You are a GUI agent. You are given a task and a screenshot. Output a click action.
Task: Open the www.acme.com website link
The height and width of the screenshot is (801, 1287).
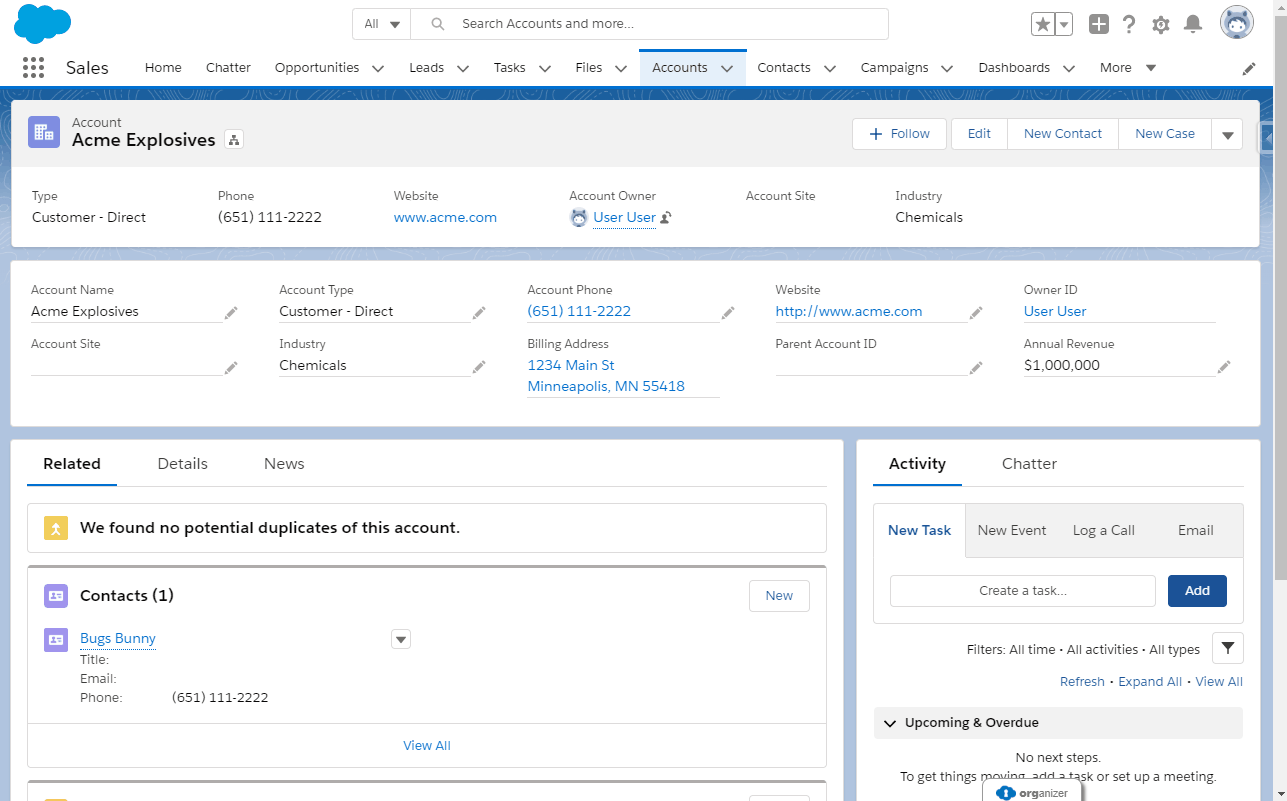tap(445, 217)
